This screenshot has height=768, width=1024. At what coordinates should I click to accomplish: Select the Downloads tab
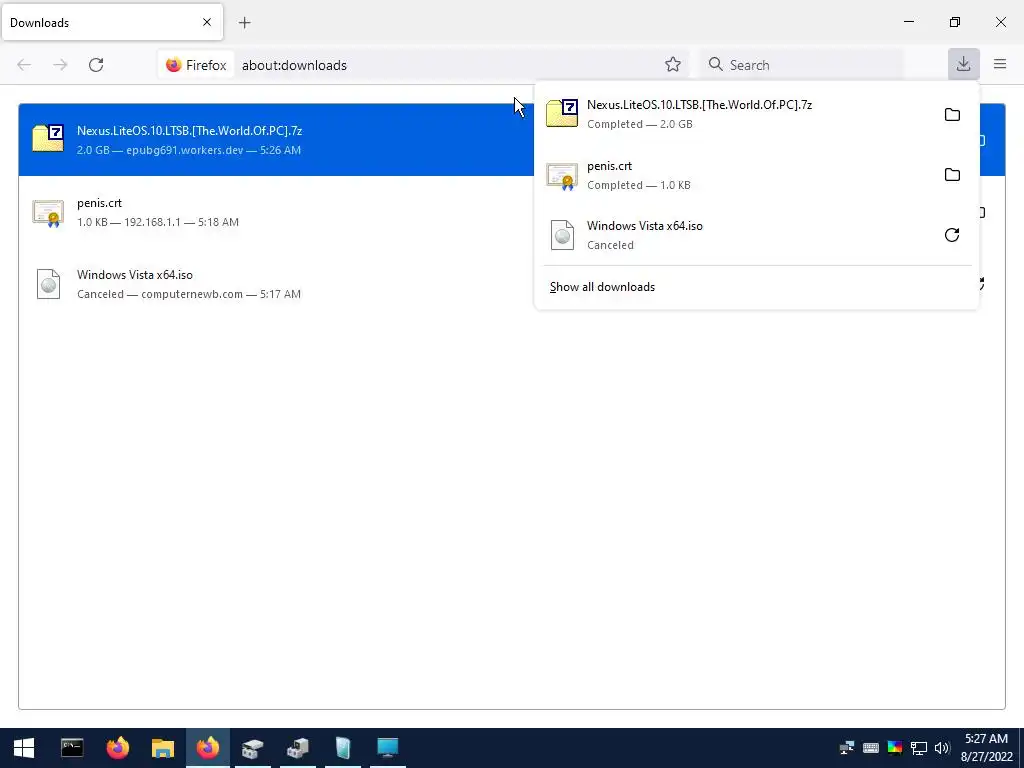112,22
